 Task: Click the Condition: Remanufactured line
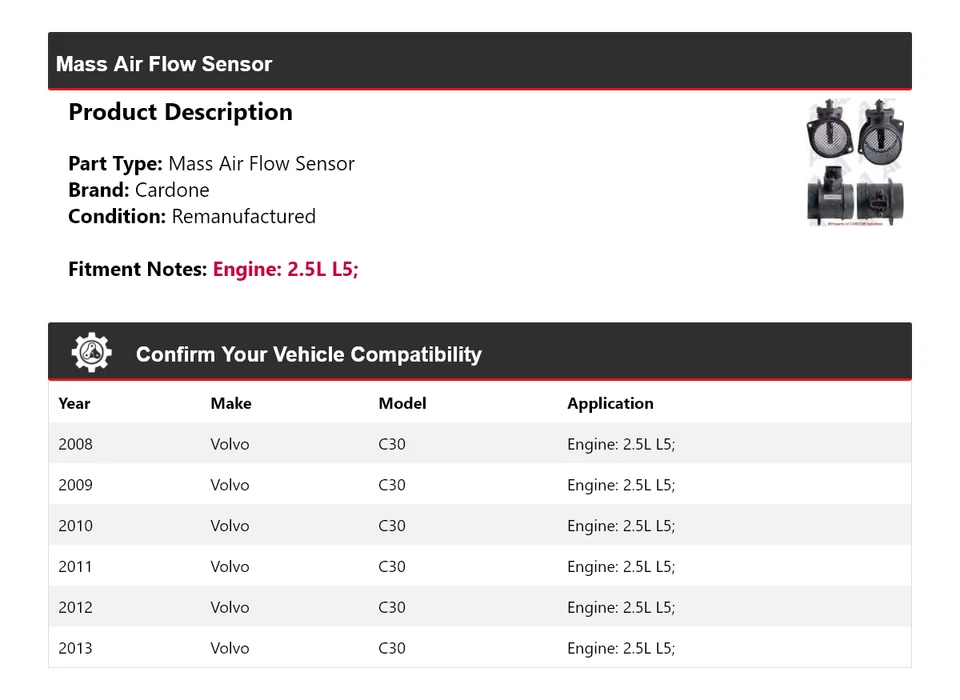click(x=192, y=216)
